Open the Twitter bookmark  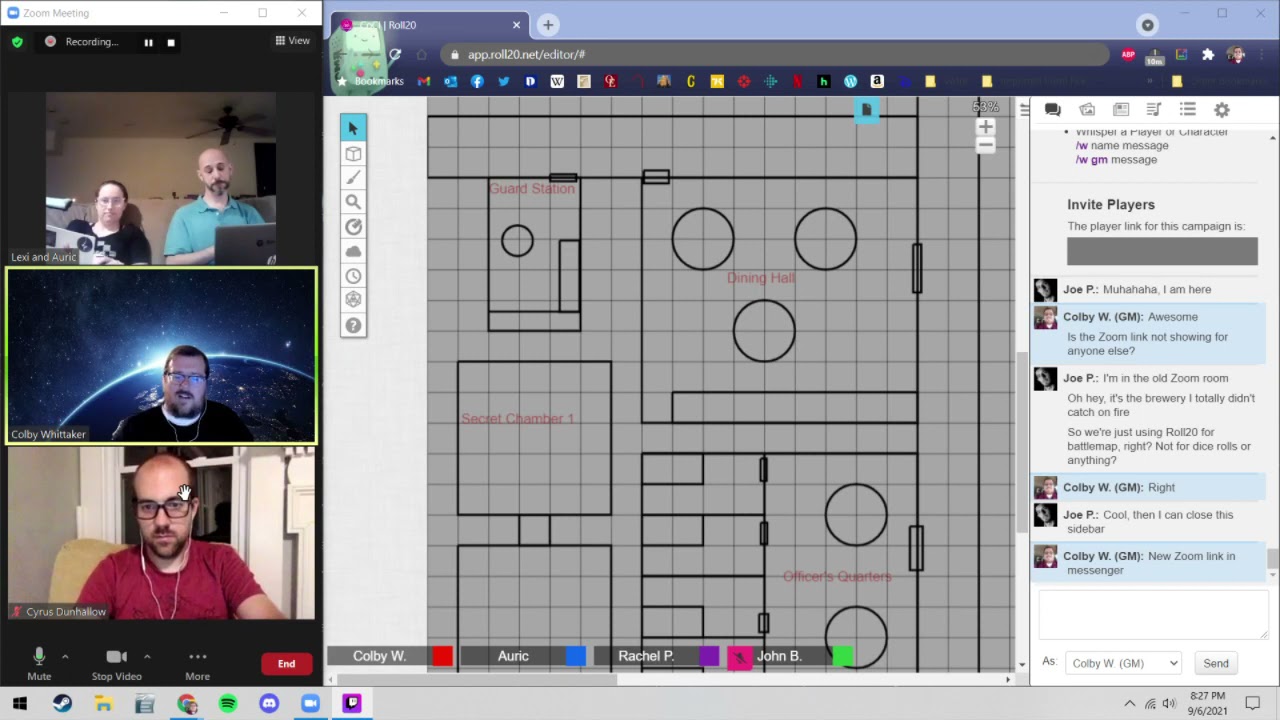pyautogui.click(x=504, y=81)
